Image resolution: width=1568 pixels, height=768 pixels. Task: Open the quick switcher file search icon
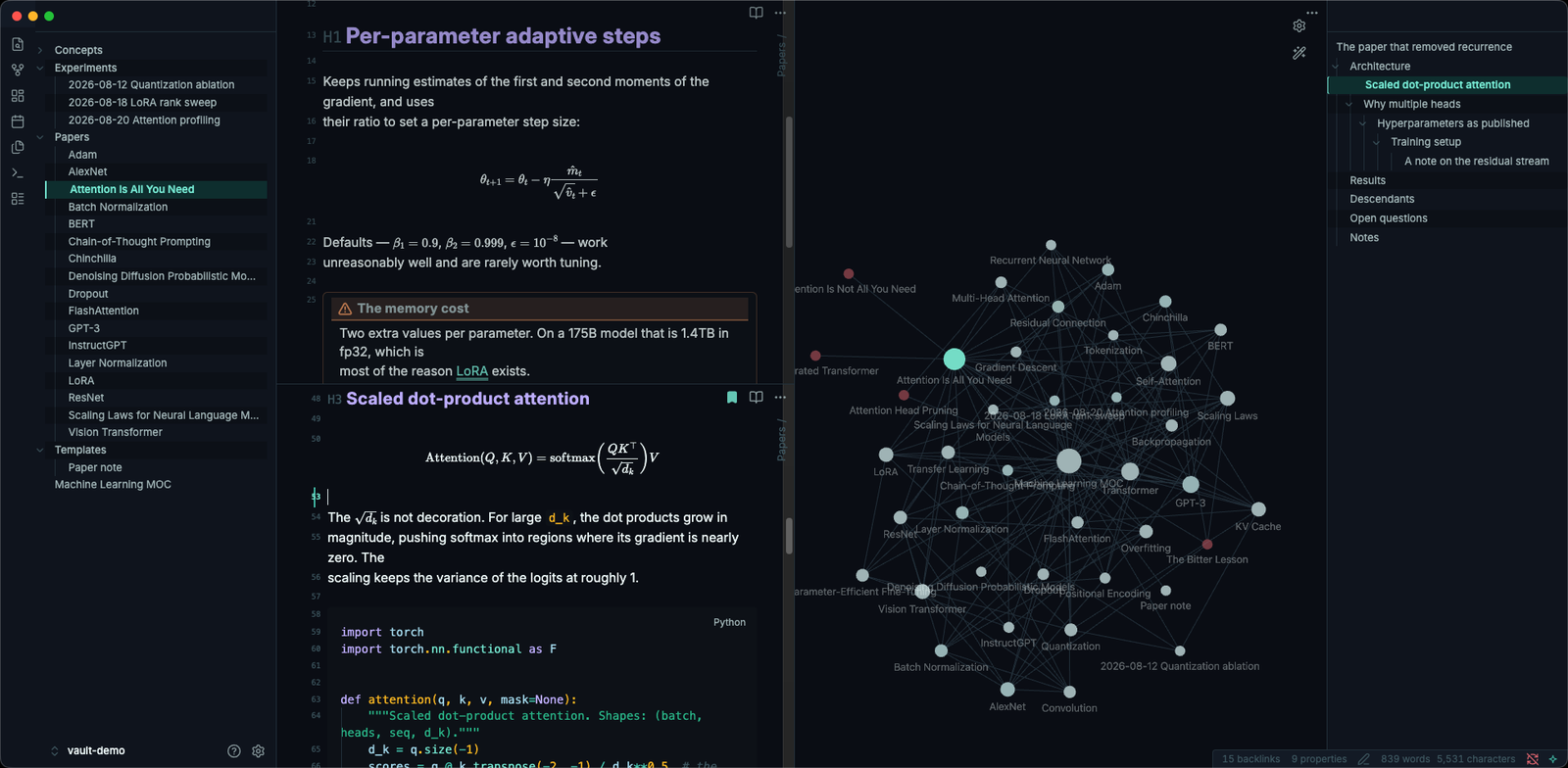click(x=18, y=44)
